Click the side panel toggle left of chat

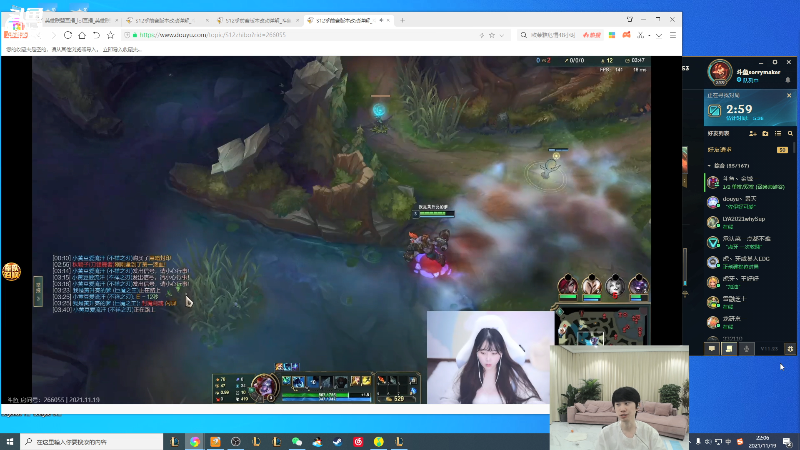click(38, 291)
